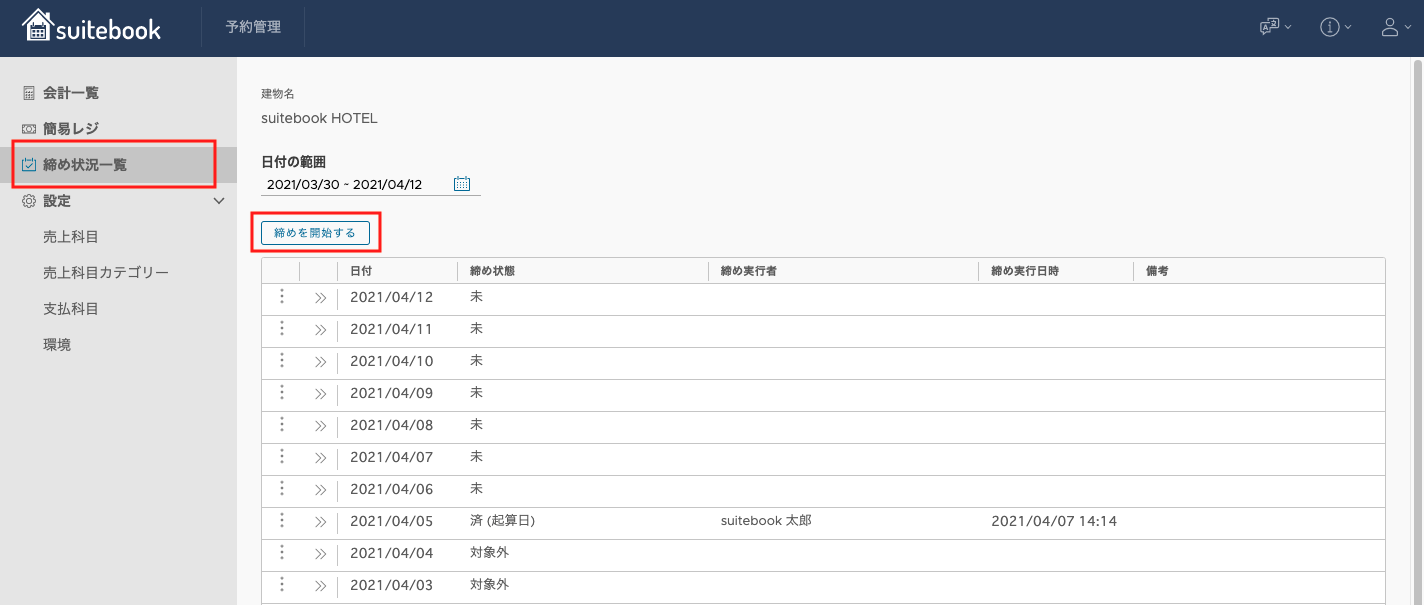This screenshot has height=605, width=1424.
Task: Select the 済 (起算日) status cell
Action: [503, 521]
